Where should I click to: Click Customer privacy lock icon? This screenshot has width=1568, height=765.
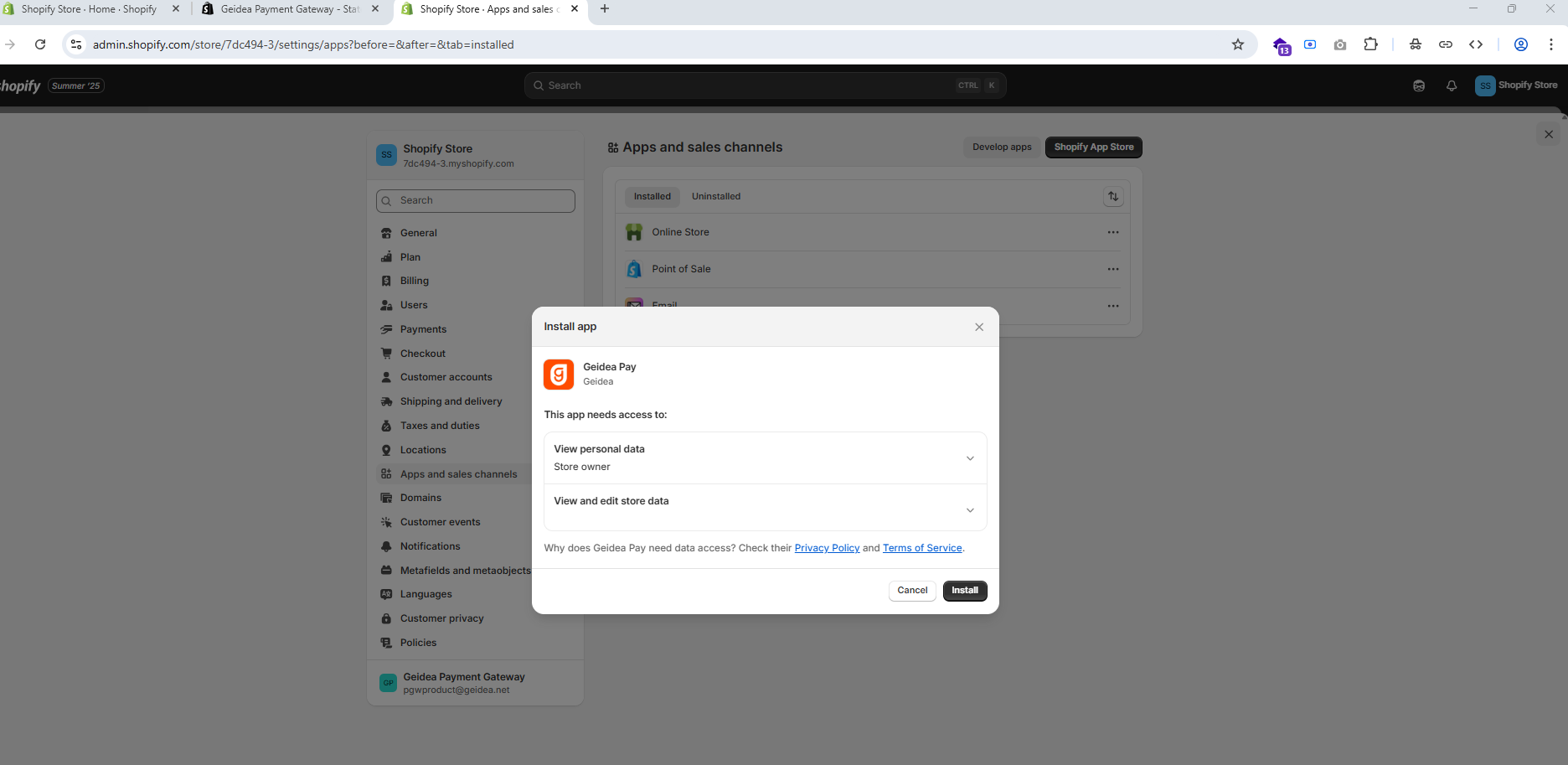tap(386, 619)
